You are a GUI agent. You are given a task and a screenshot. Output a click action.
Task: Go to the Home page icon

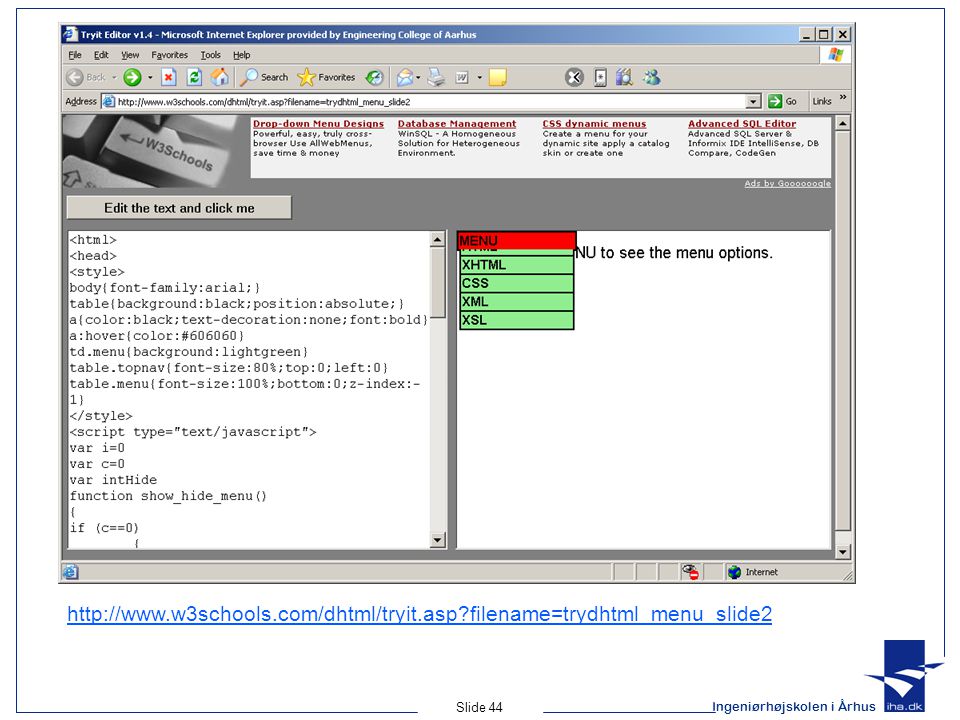click(220, 77)
